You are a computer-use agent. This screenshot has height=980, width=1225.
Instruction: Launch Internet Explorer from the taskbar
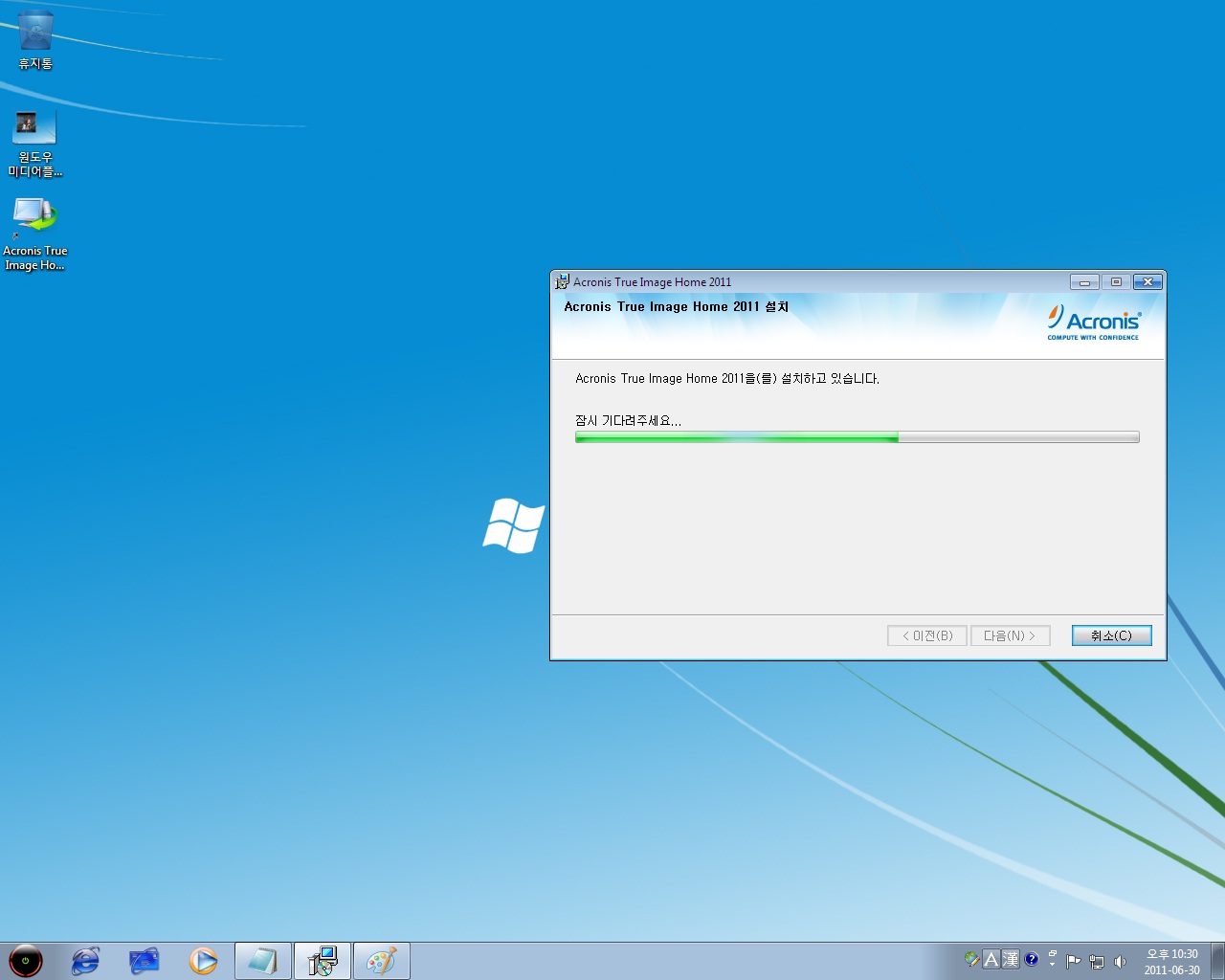tap(85, 960)
